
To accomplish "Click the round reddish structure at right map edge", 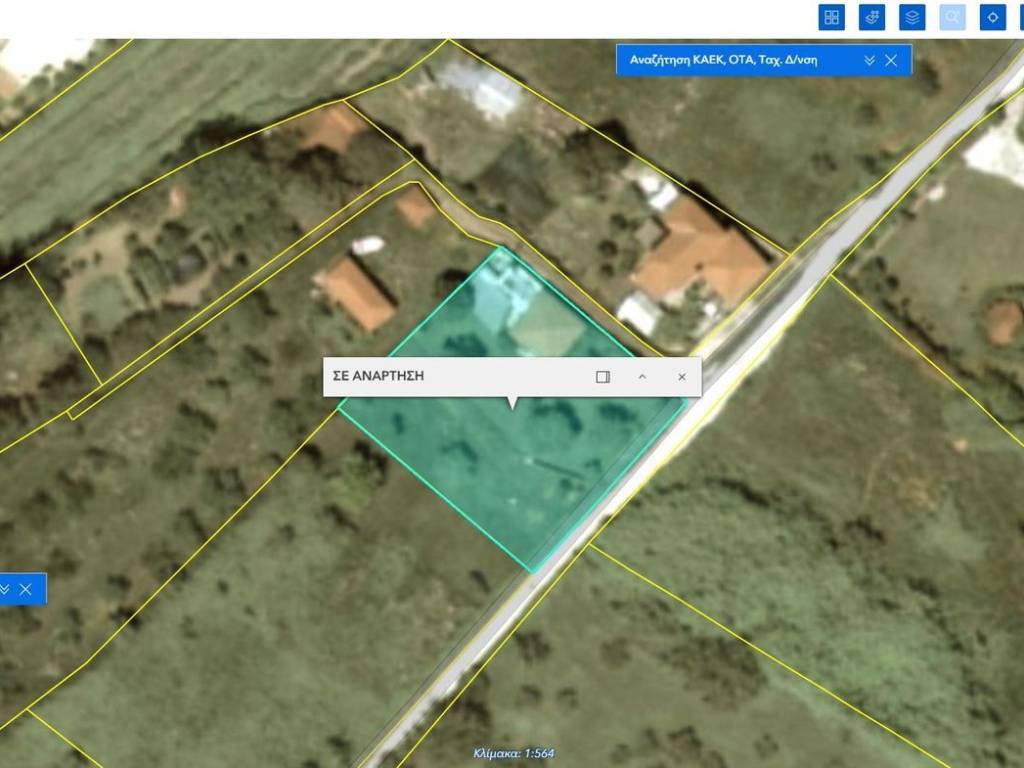I will point(1004,322).
